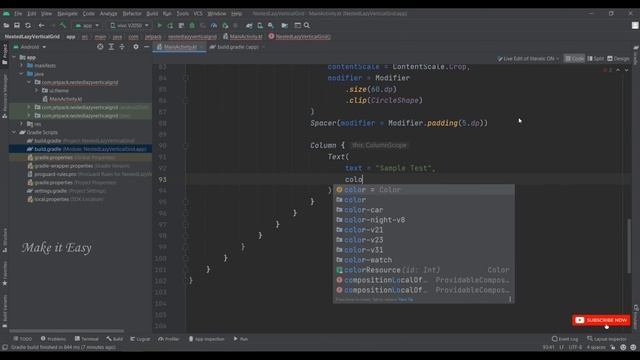
Task: Open the Terminal tool window
Action: click(87, 339)
